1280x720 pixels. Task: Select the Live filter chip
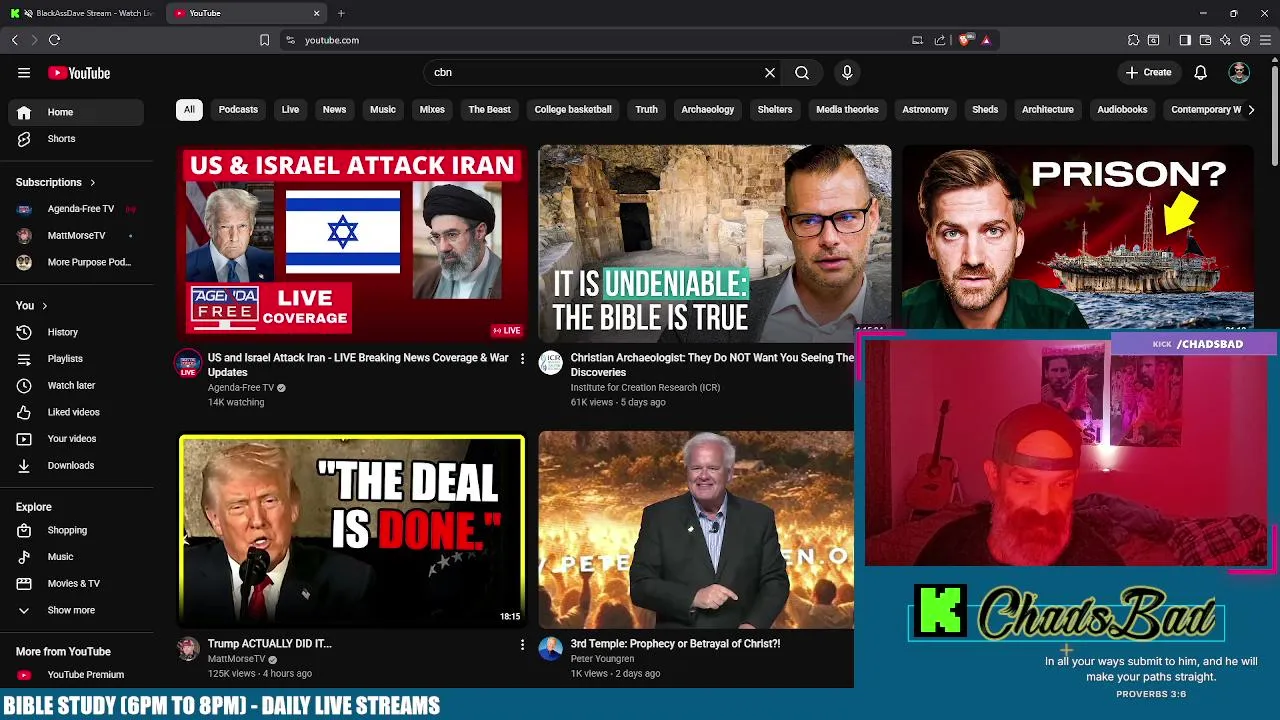[x=290, y=110]
